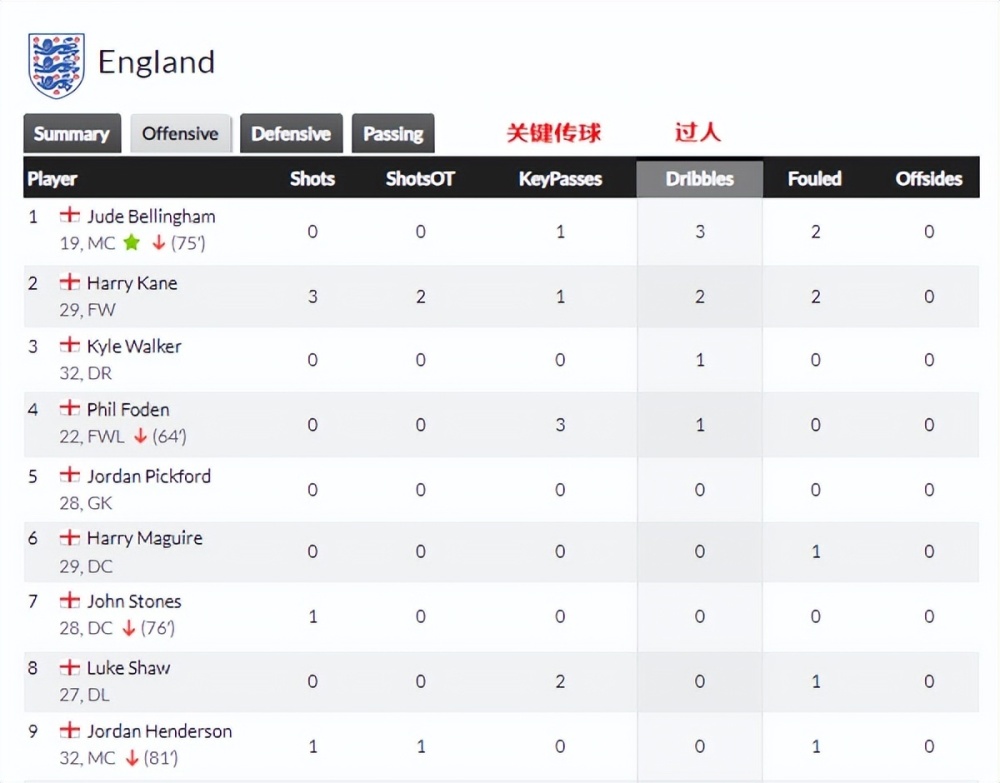The image size is (1000, 783).
Task: Open Jordan Pickford's player profile
Action: coord(149,476)
